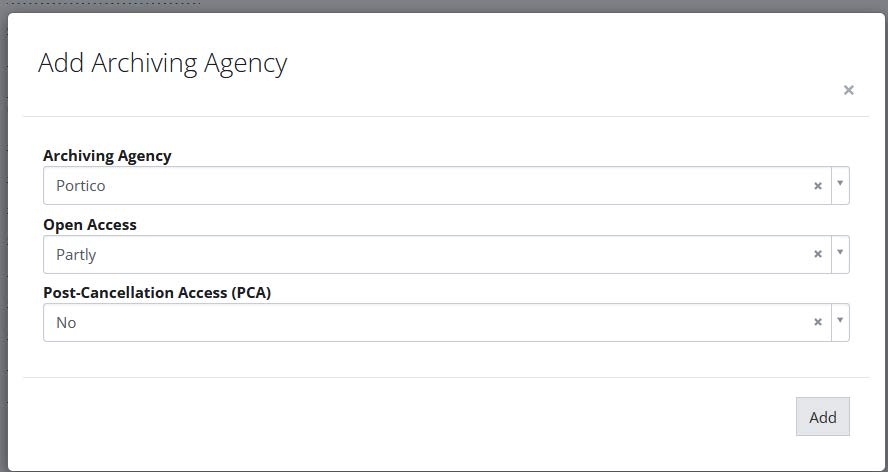This screenshot has height=472, width=888.
Task: Open the Open Access dropdown arrow
Action: (x=840, y=254)
